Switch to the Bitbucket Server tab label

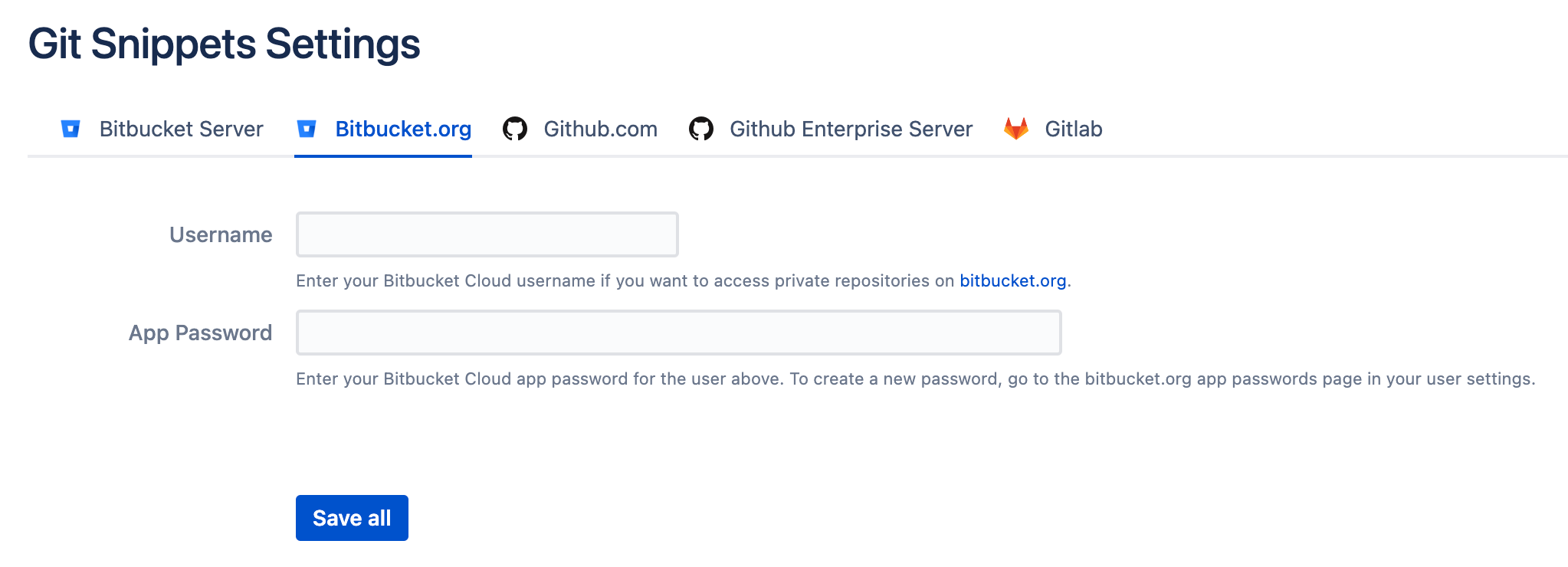tap(181, 129)
